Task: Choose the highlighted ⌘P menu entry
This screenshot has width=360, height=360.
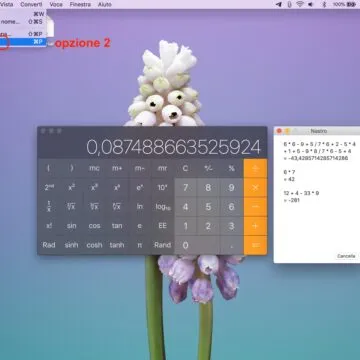Action: (x=23, y=42)
